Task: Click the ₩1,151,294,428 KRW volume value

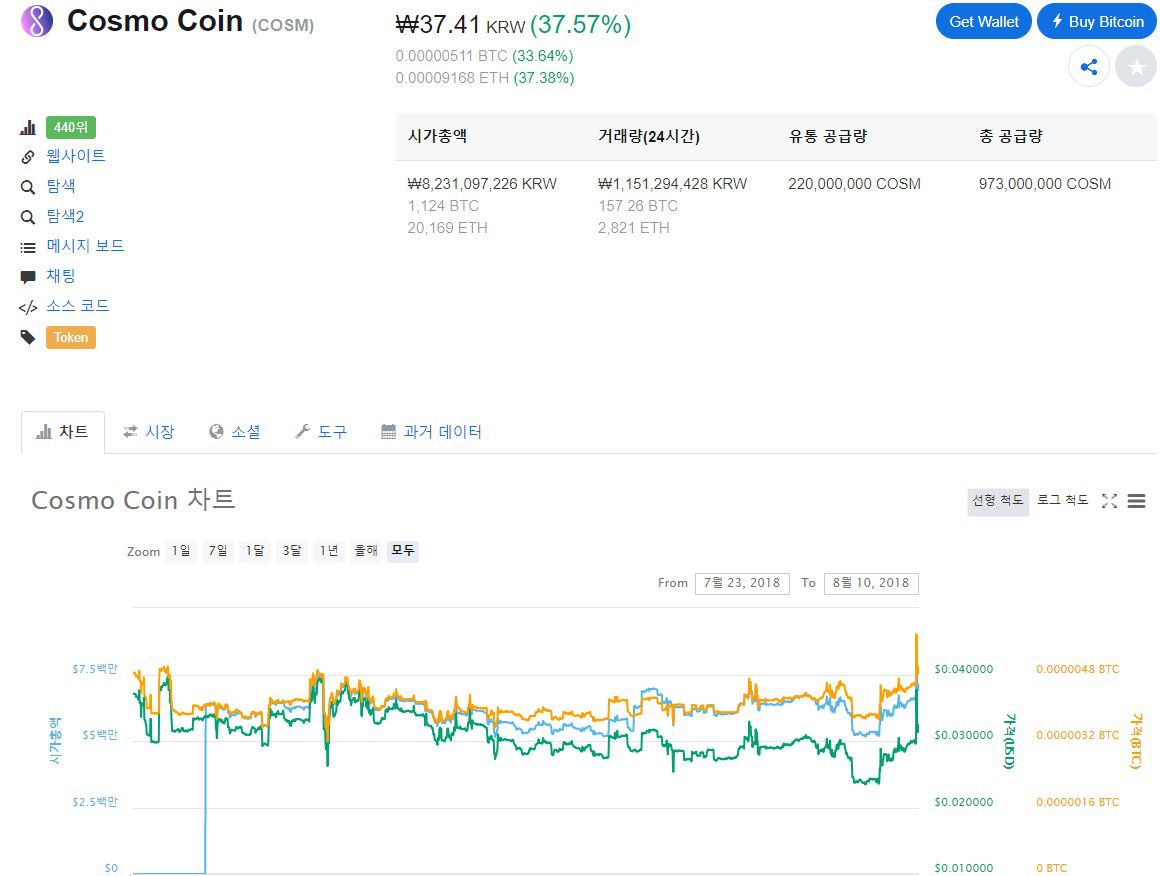Action: [672, 183]
